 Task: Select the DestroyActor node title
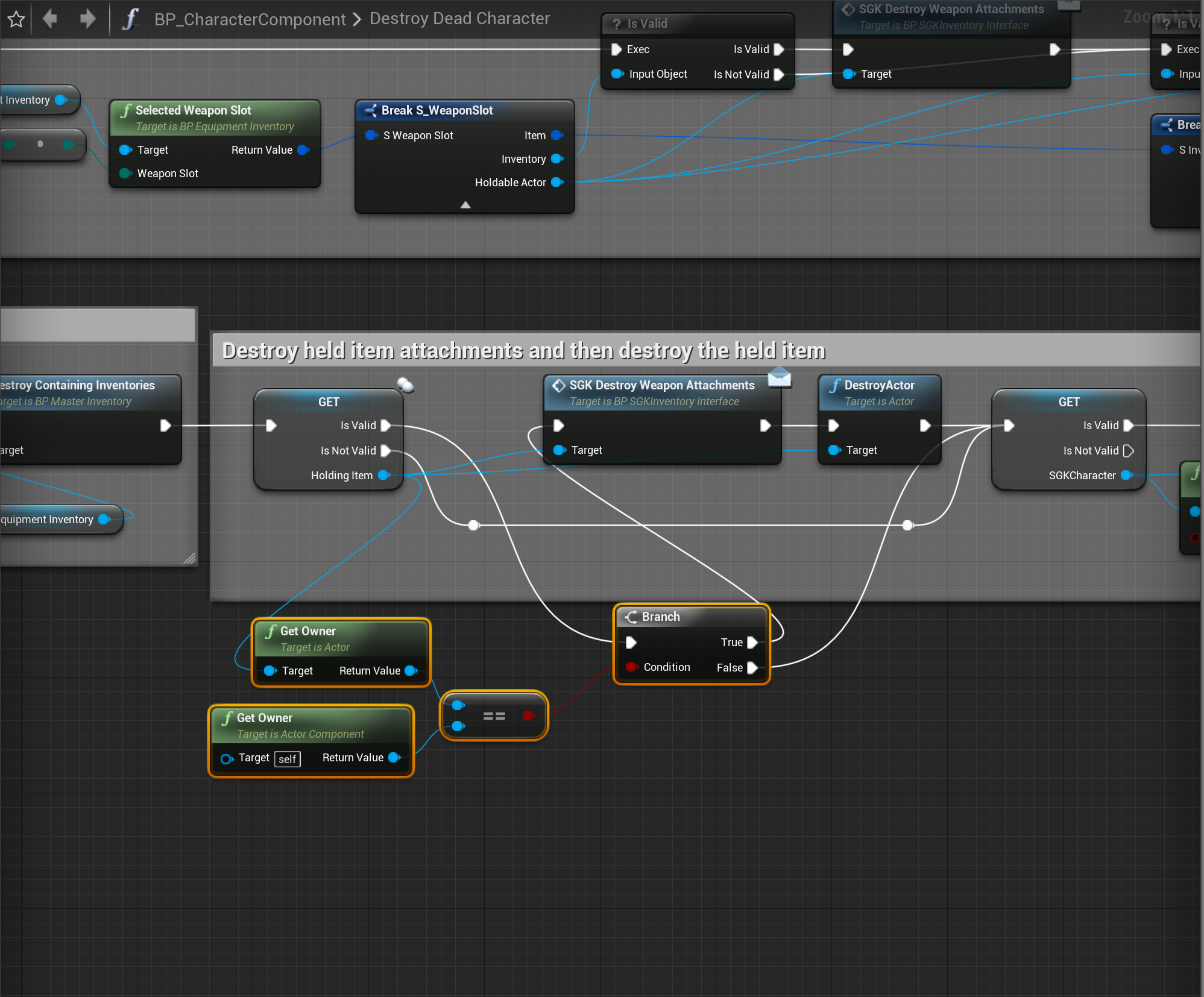[x=878, y=385]
